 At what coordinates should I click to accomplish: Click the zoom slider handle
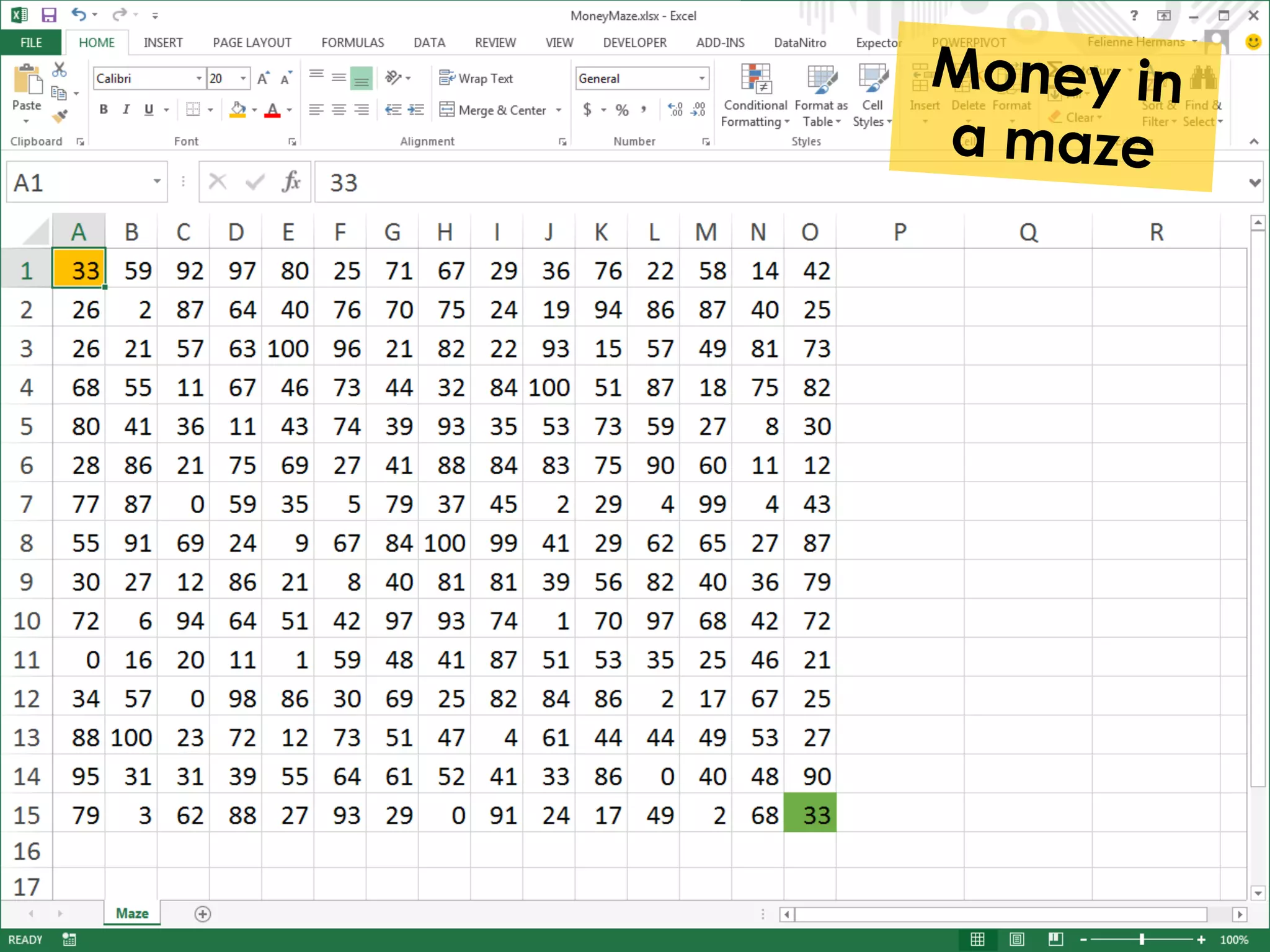coord(1142,940)
